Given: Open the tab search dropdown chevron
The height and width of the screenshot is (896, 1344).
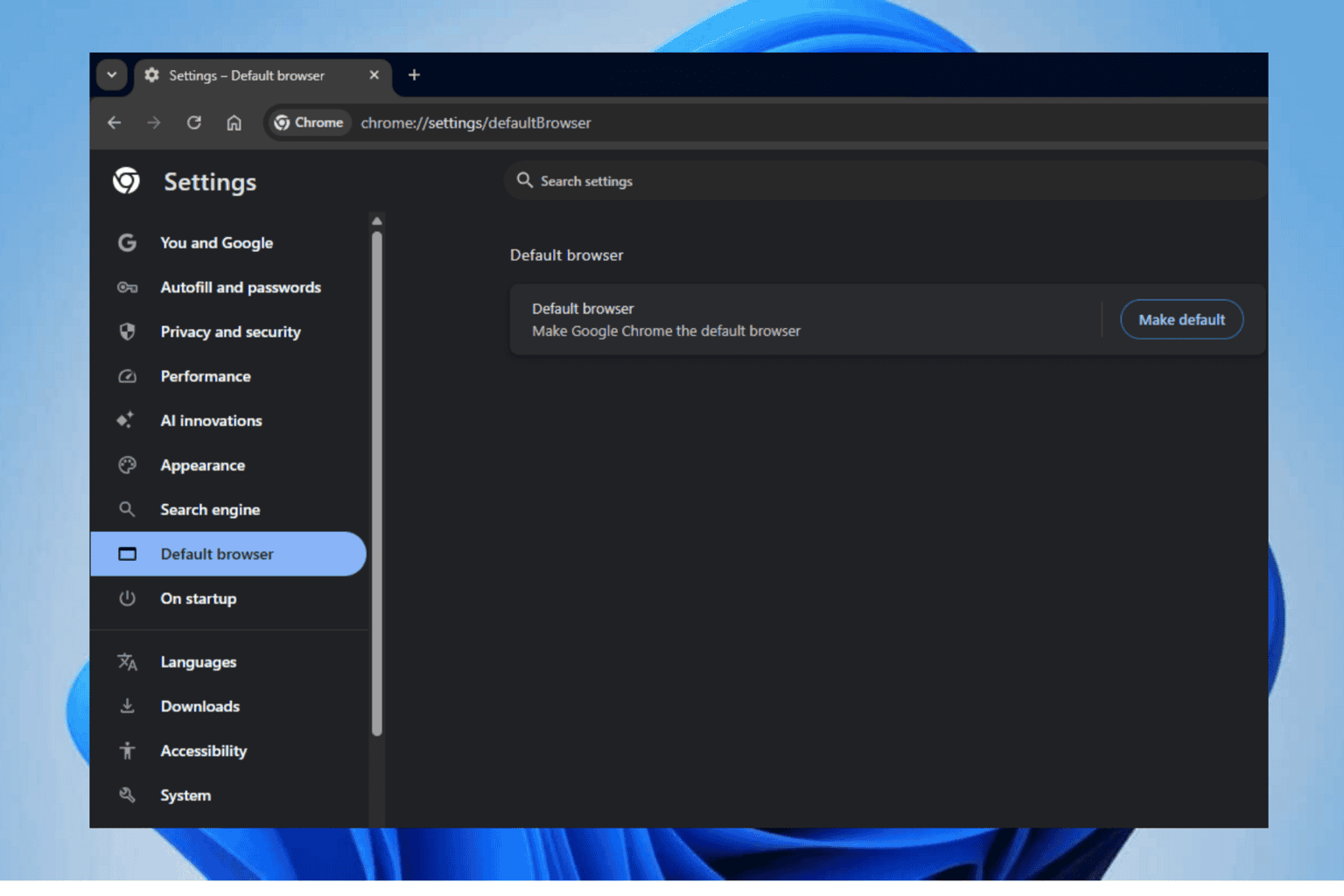Looking at the screenshot, I should [112, 75].
